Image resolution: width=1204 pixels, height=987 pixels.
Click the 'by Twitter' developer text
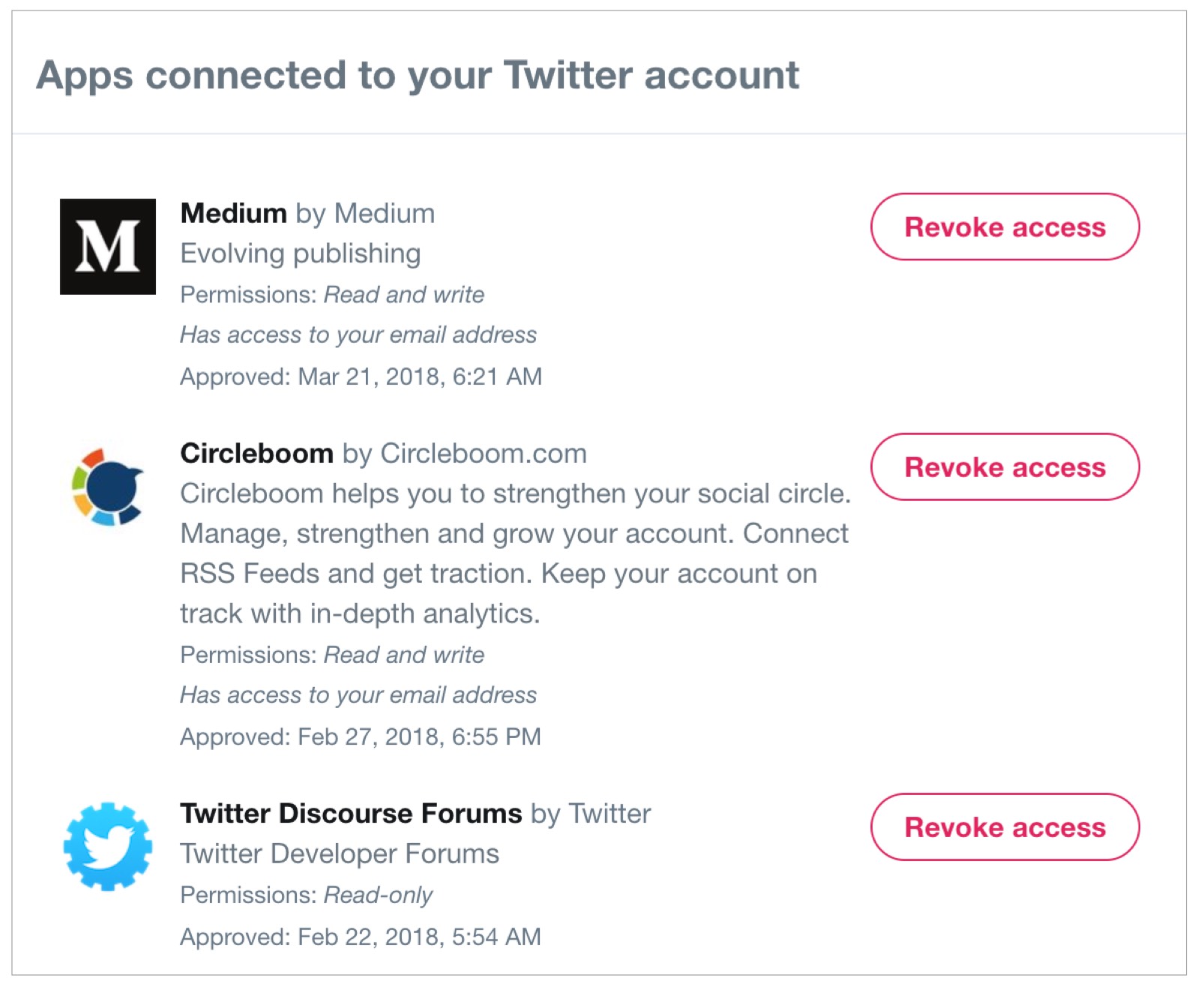click(591, 814)
